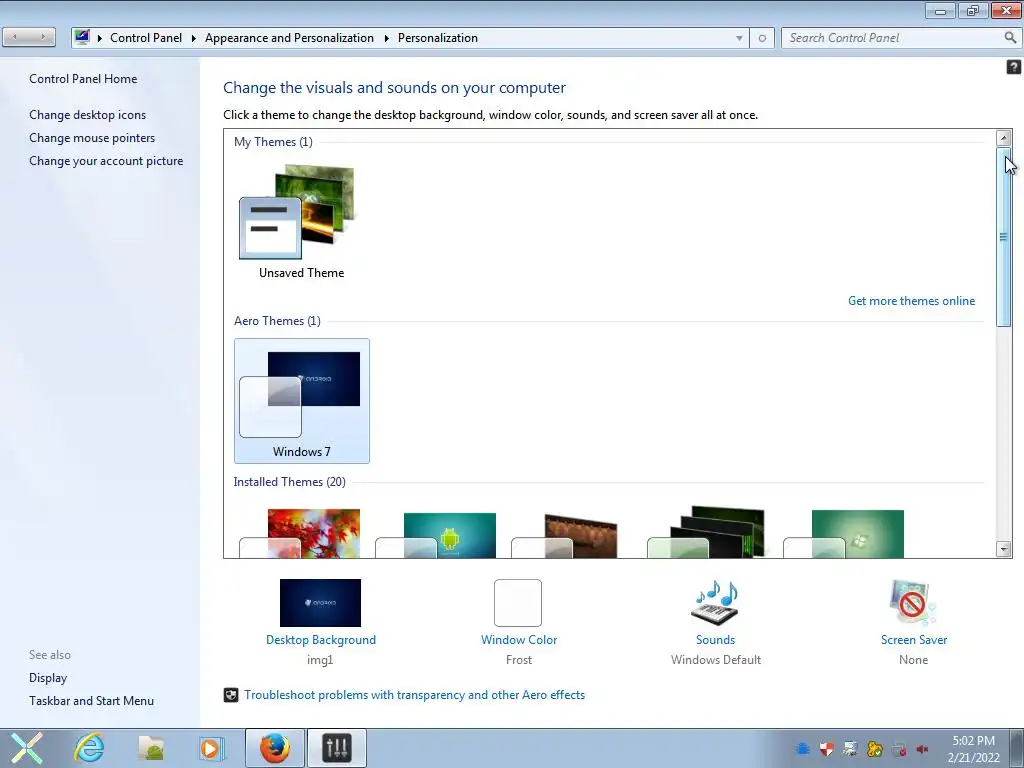Click the muted volume tray icon
This screenshot has width=1024, height=768.
923,749
